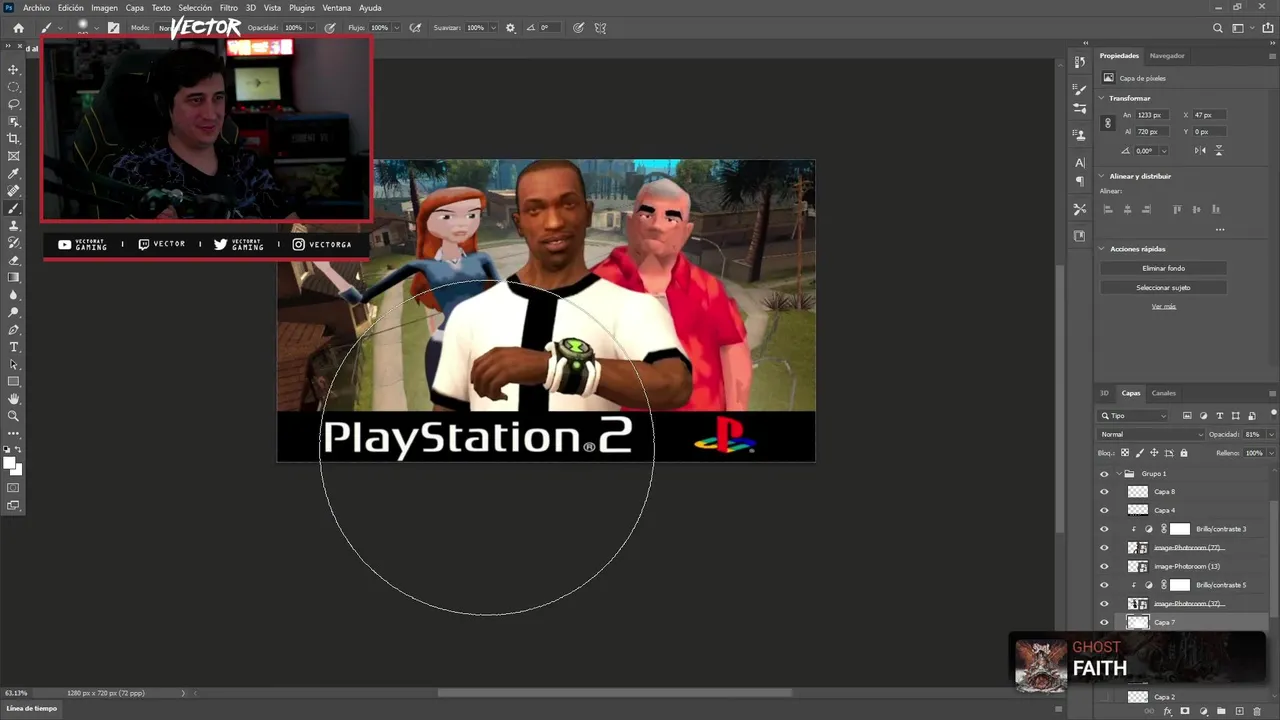1280x720 pixels.
Task: Open the search icon at top right
Action: pos(1217,28)
